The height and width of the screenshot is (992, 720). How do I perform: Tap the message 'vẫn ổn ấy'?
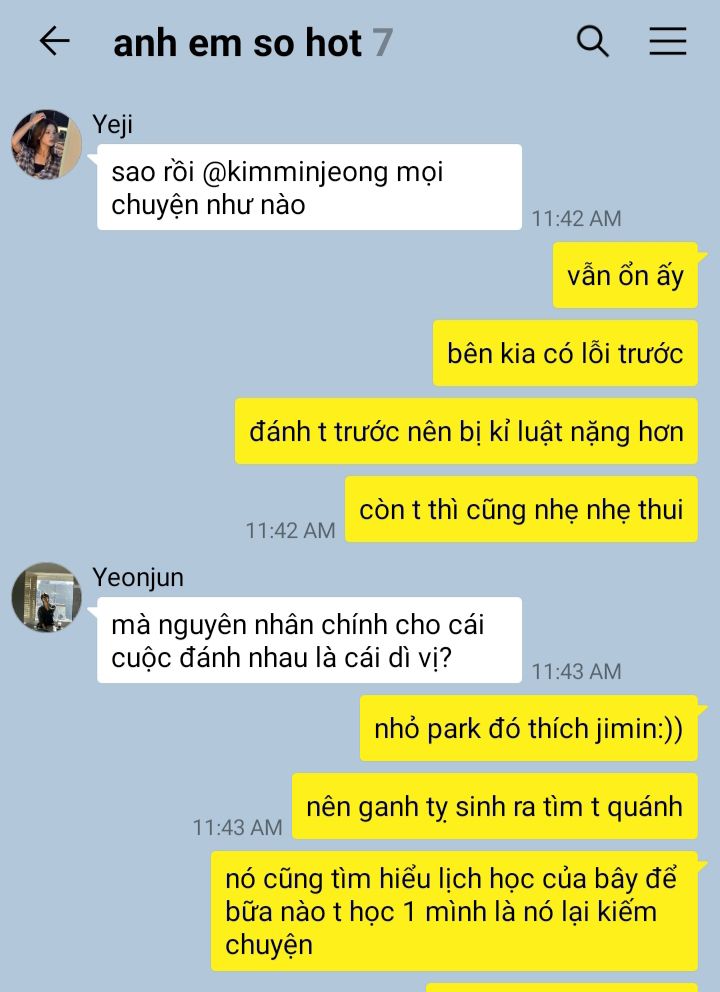pyautogui.click(x=625, y=275)
